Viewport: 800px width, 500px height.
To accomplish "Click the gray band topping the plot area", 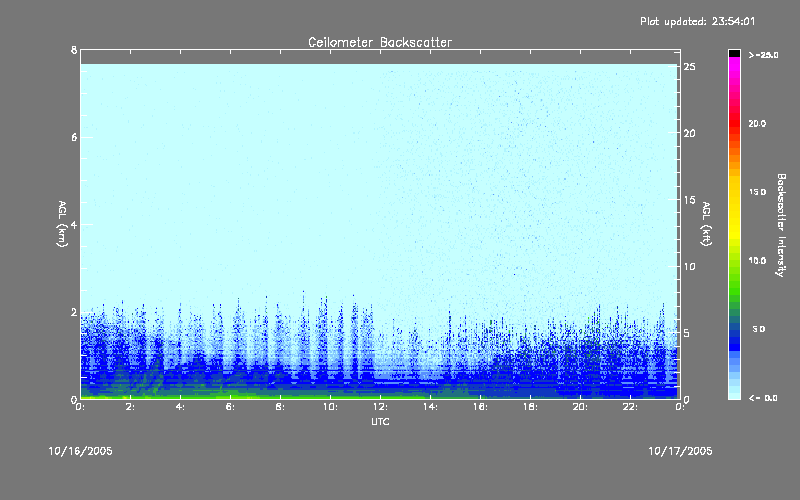I will coord(380,57).
